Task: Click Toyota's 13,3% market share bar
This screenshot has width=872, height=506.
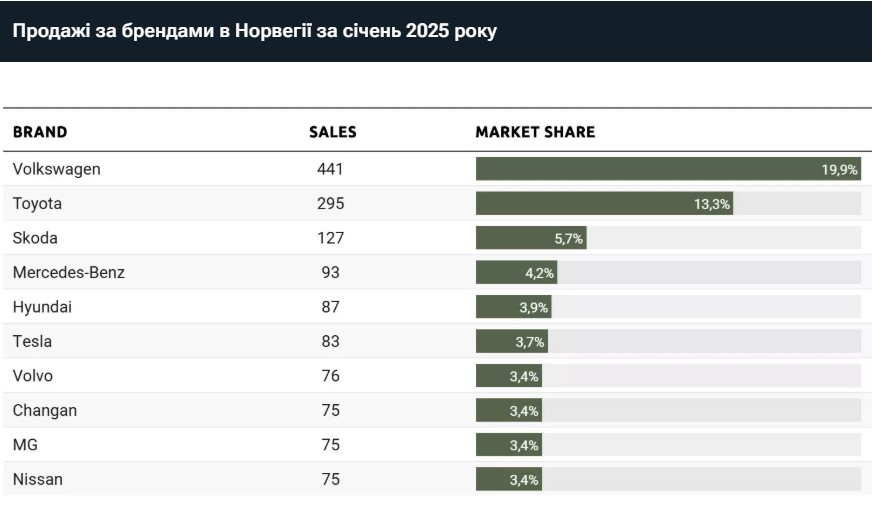Action: point(604,203)
